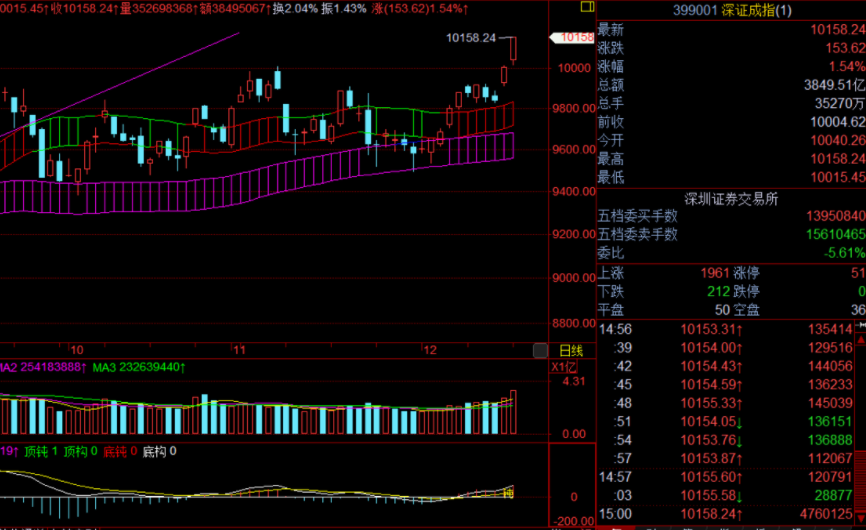The width and height of the screenshot is (866, 530).
Task: Click the 最新 latest price row
Action: tap(731, 30)
